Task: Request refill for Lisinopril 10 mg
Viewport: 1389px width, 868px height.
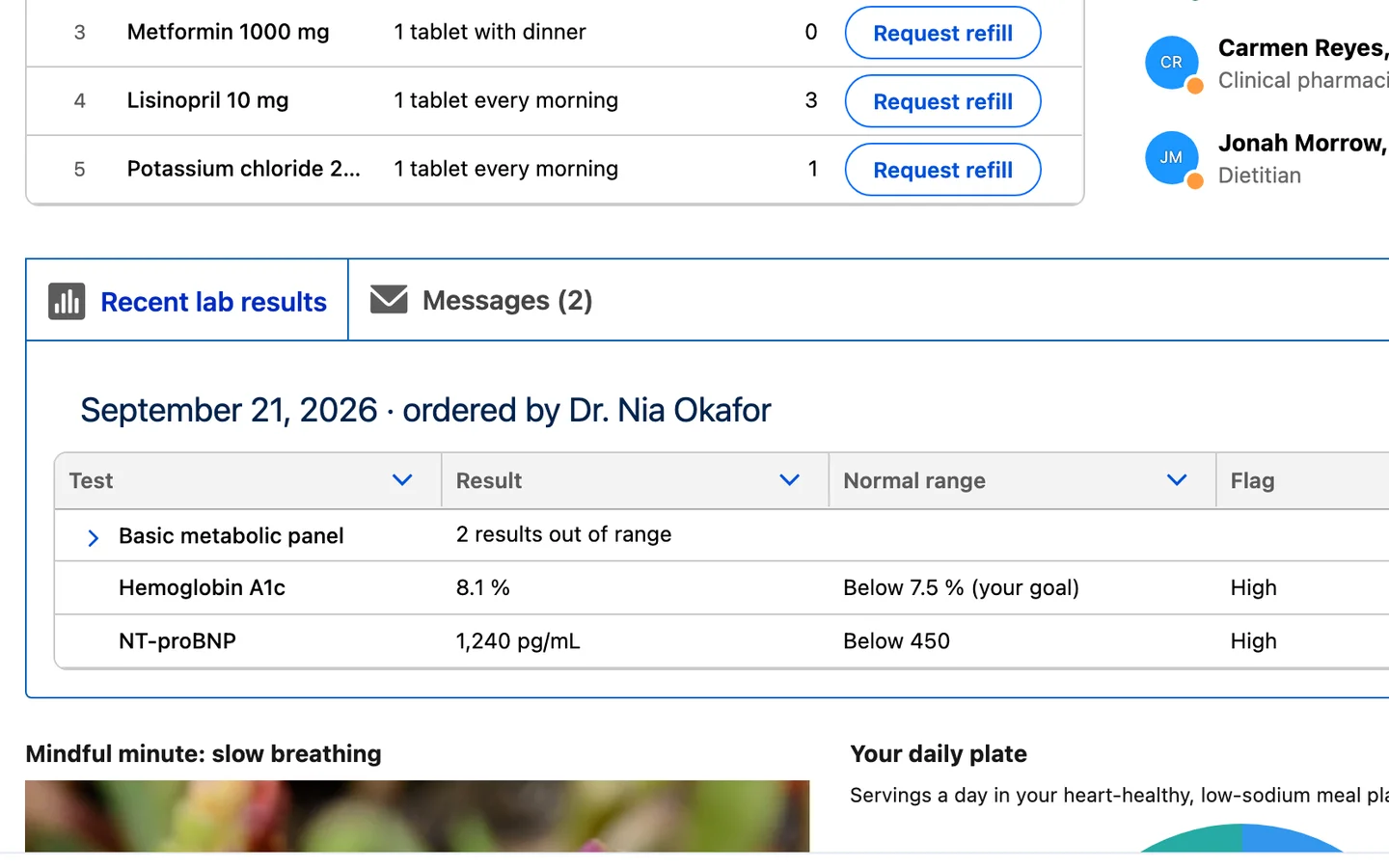Action: (942, 101)
